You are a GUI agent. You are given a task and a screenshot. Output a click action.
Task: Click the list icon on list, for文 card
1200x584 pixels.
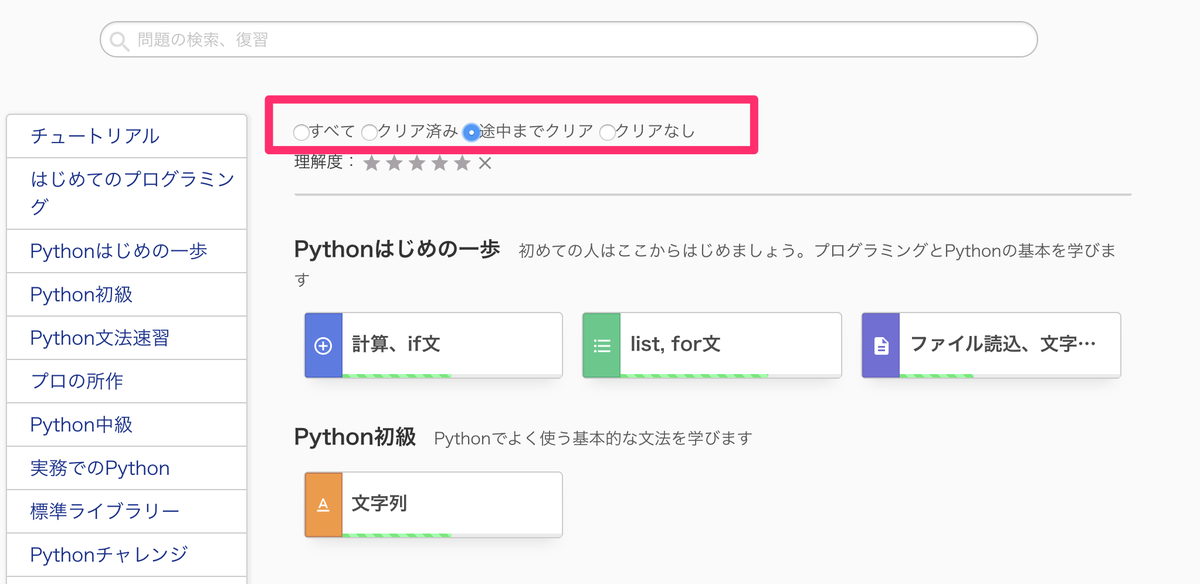(x=602, y=345)
